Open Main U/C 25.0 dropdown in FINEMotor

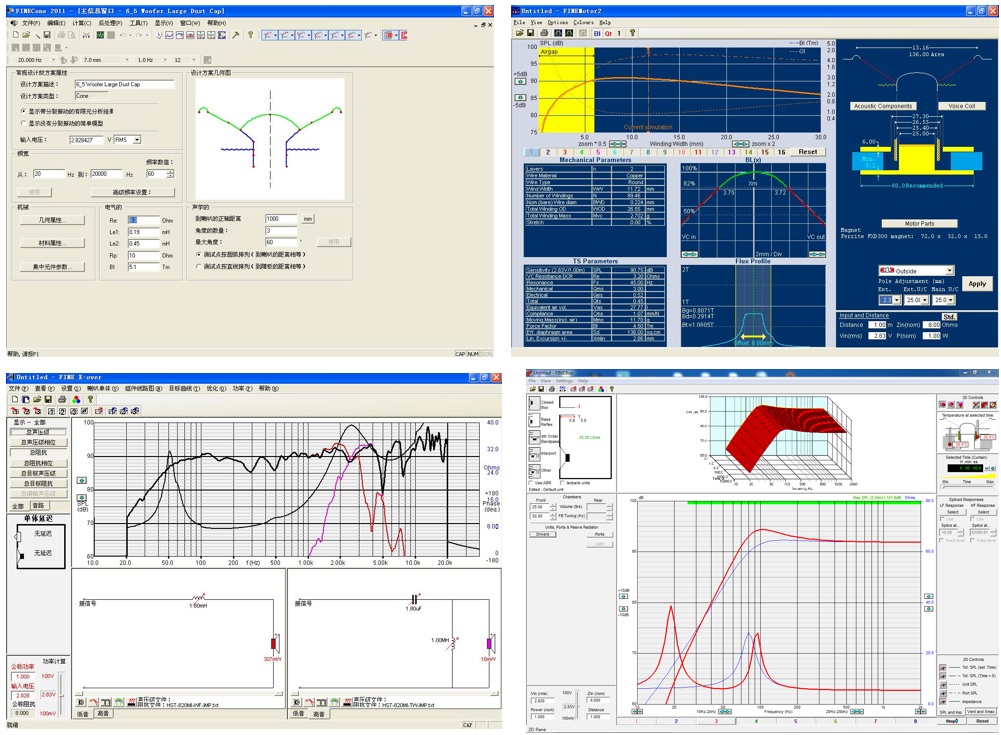tap(953, 299)
